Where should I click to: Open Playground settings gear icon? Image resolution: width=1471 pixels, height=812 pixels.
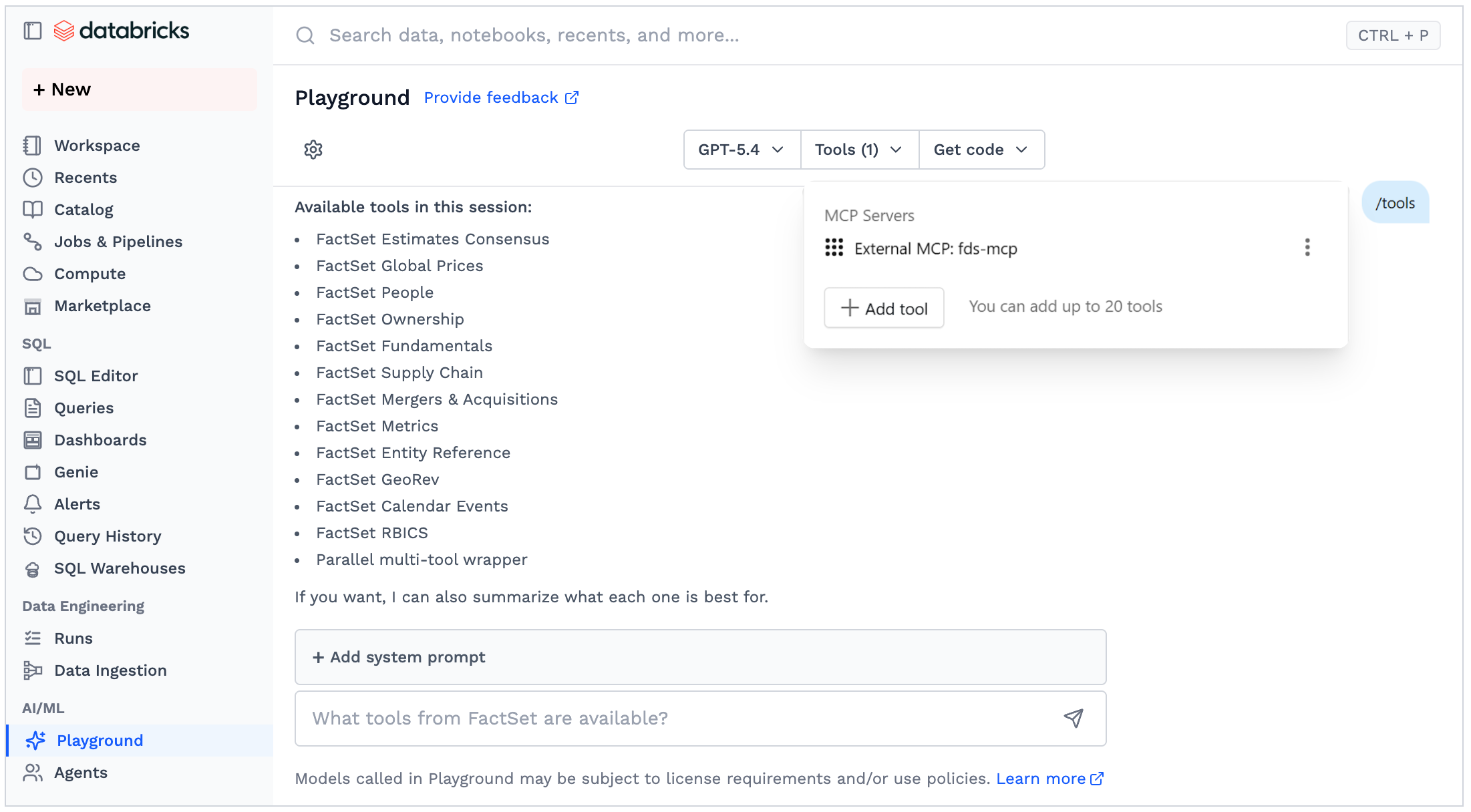pos(313,150)
